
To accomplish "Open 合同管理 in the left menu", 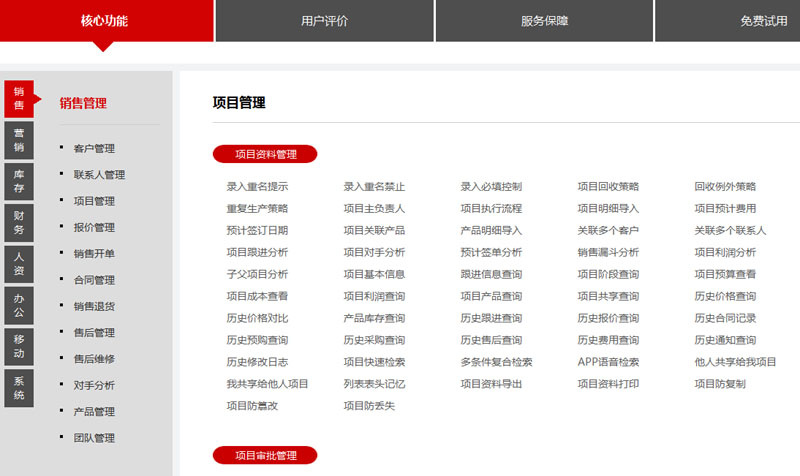I will coord(94,280).
